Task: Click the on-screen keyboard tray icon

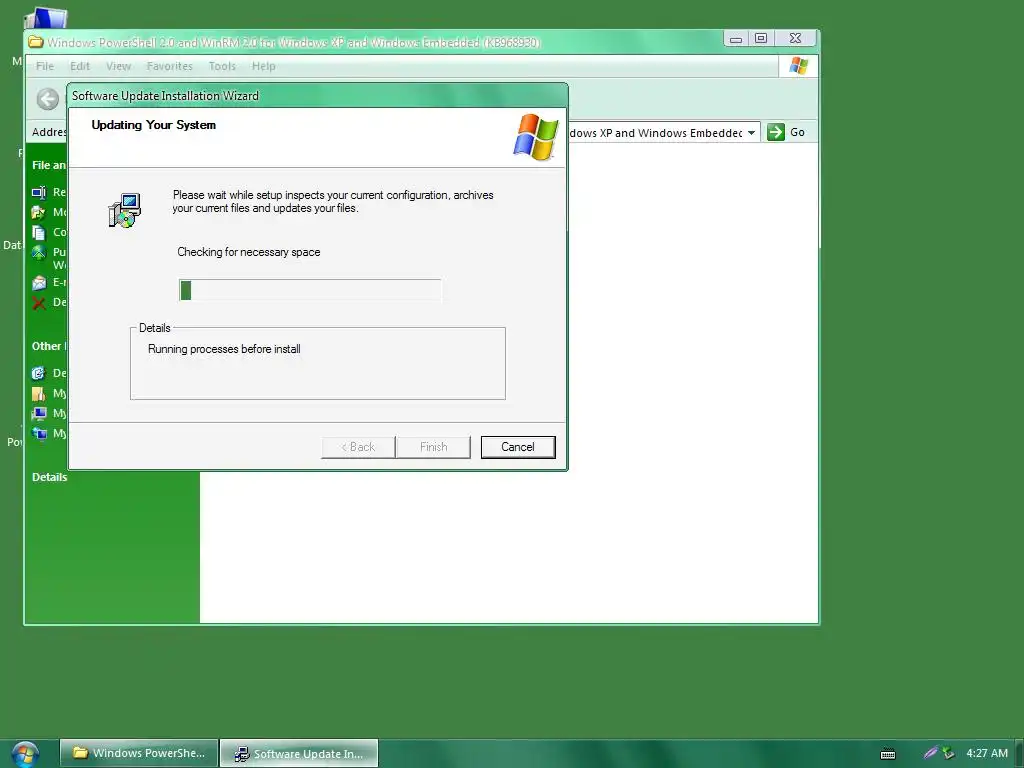Action: (888, 754)
